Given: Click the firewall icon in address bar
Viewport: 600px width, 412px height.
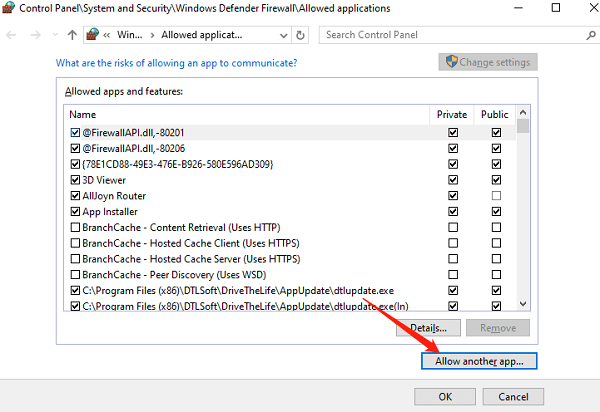Looking at the screenshot, I should pyautogui.click(x=93, y=34).
